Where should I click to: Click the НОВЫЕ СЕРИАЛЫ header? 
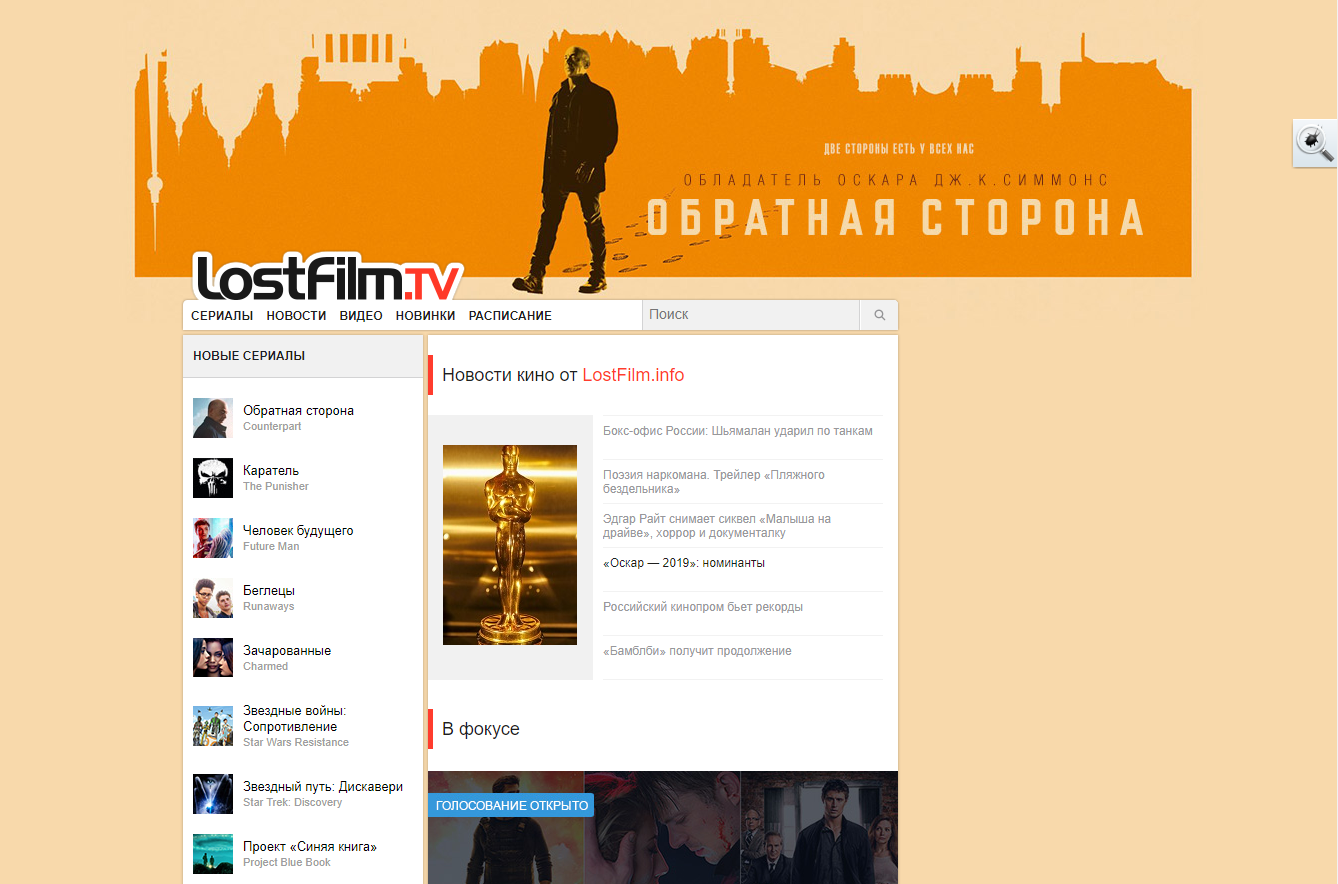pos(249,356)
